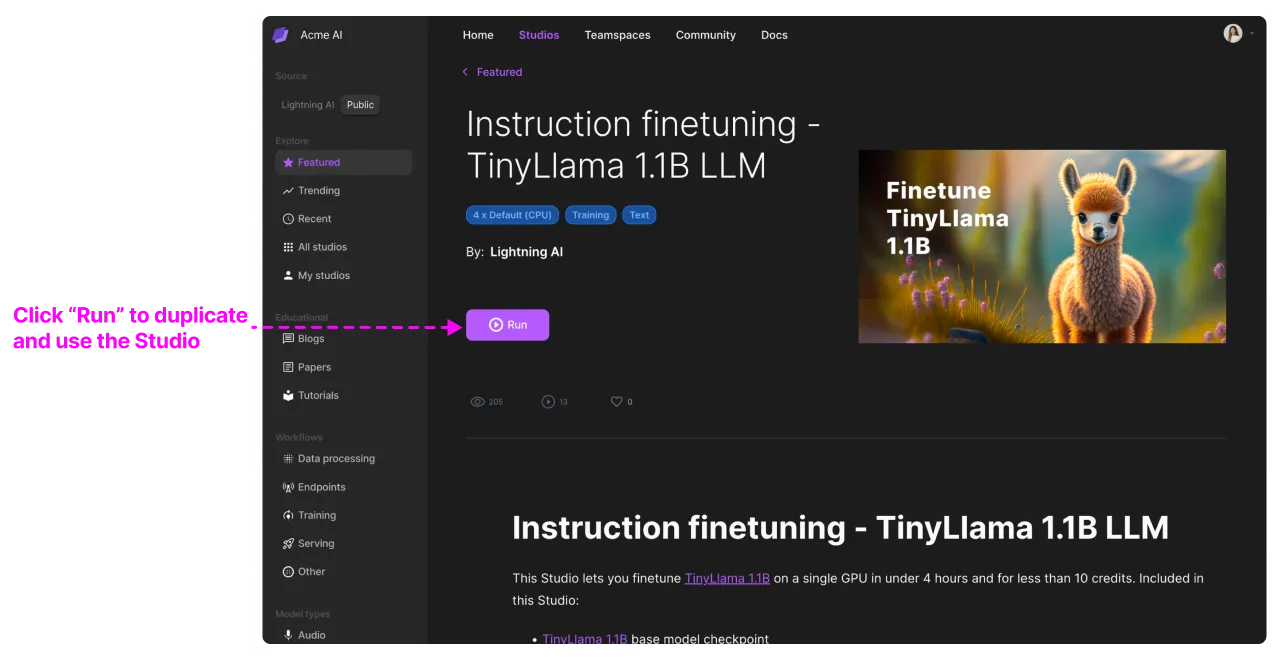Switch source to Lightning AI
The width and height of the screenshot is (1280, 660).
tap(308, 105)
